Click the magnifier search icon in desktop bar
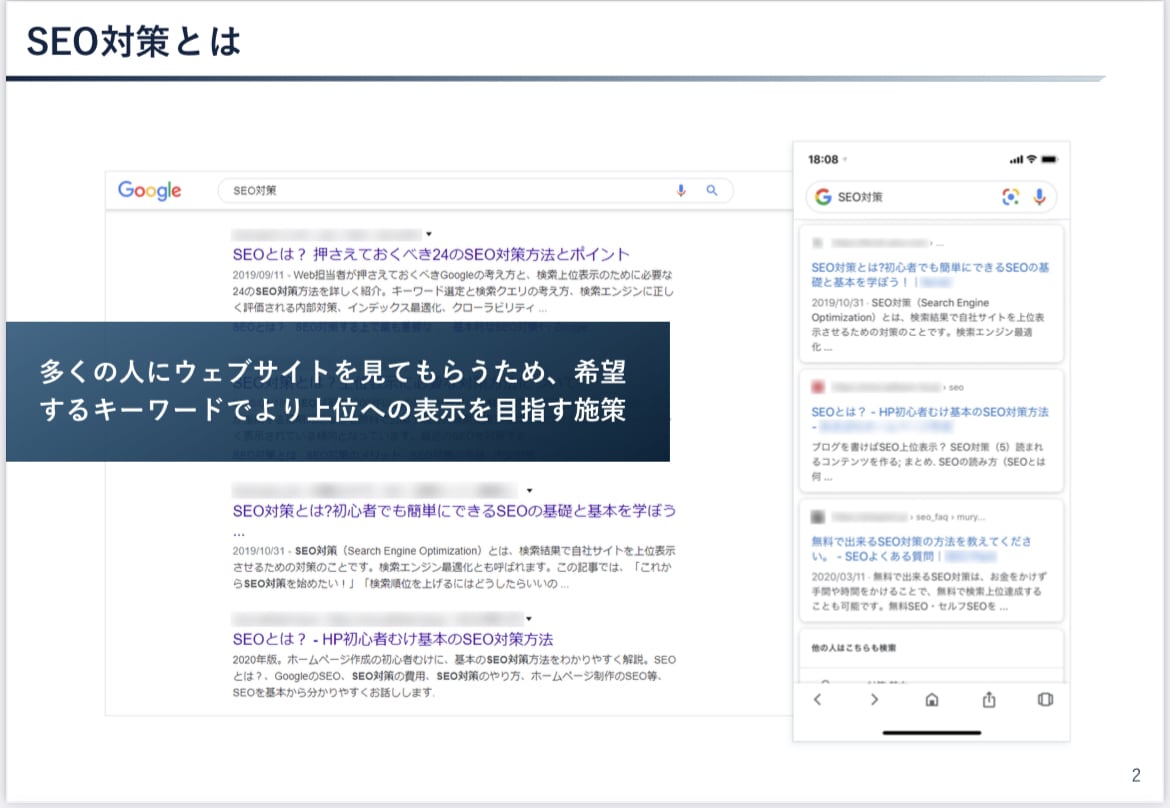 712,190
